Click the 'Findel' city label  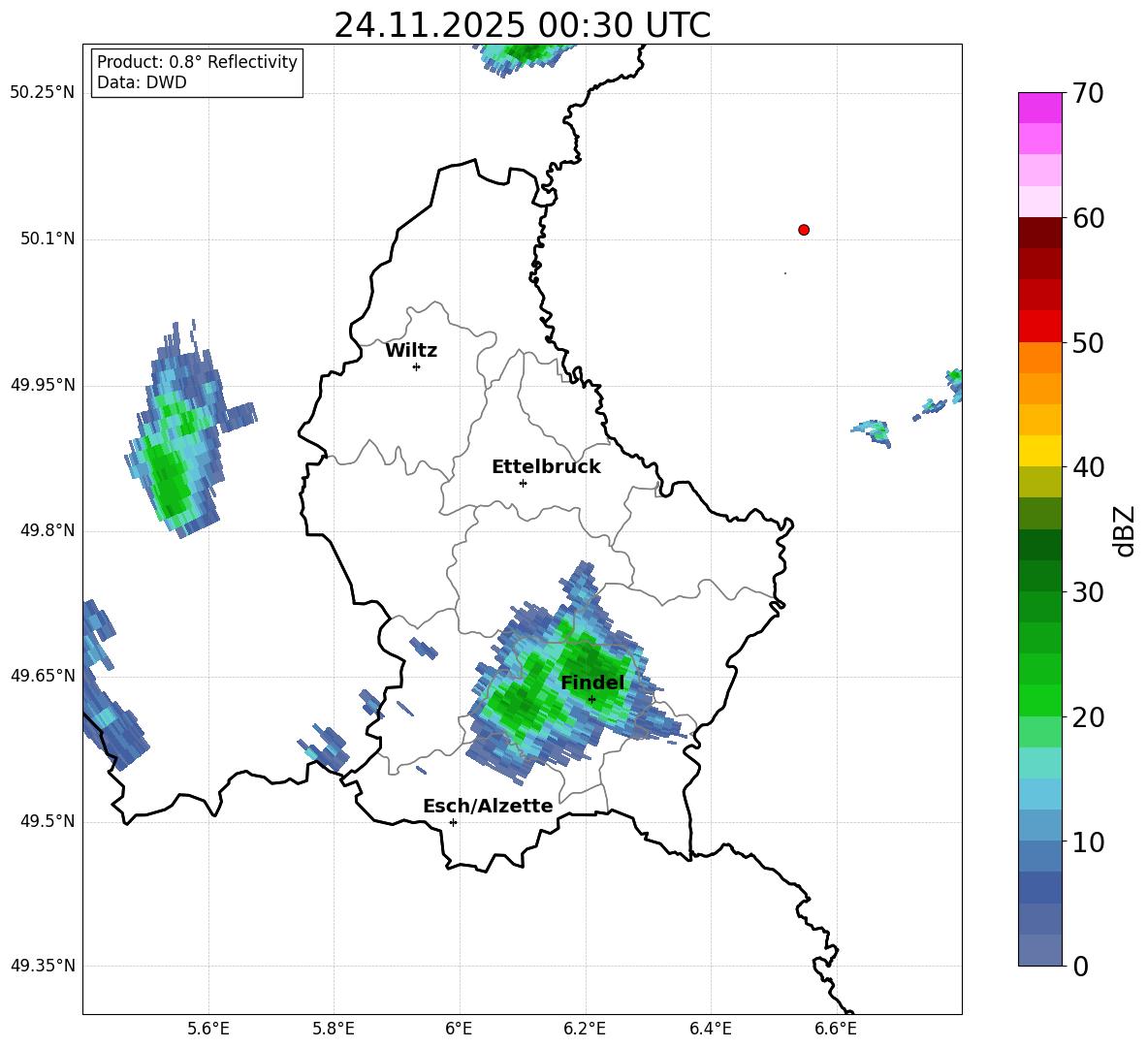pyautogui.click(x=592, y=683)
